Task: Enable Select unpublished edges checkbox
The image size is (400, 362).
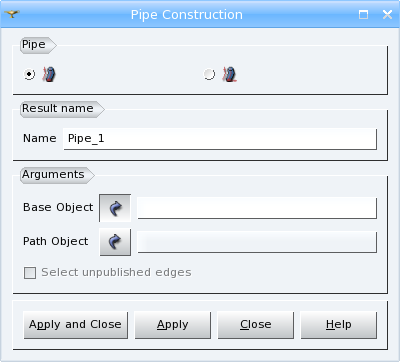Action: (x=30, y=273)
